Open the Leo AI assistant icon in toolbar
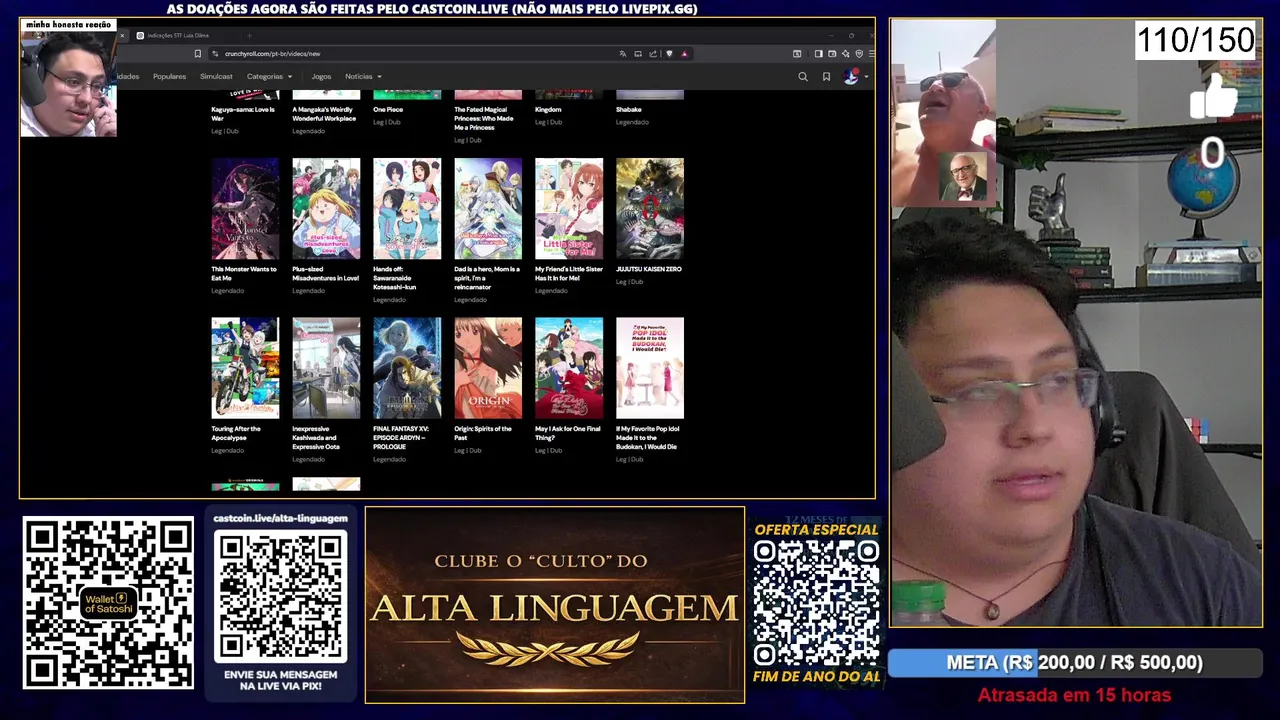The width and height of the screenshot is (1280, 720). click(x=846, y=54)
